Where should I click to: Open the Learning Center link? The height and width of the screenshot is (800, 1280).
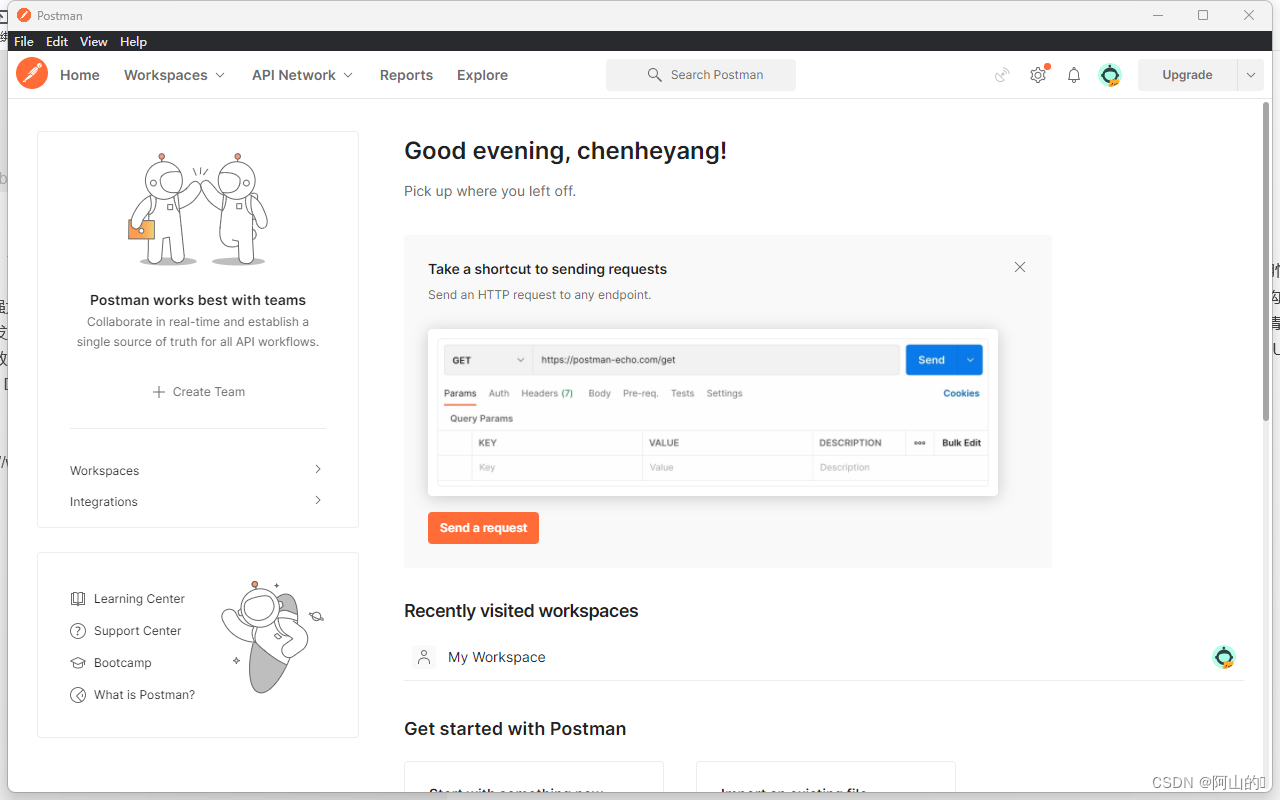(x=139, y=599)
